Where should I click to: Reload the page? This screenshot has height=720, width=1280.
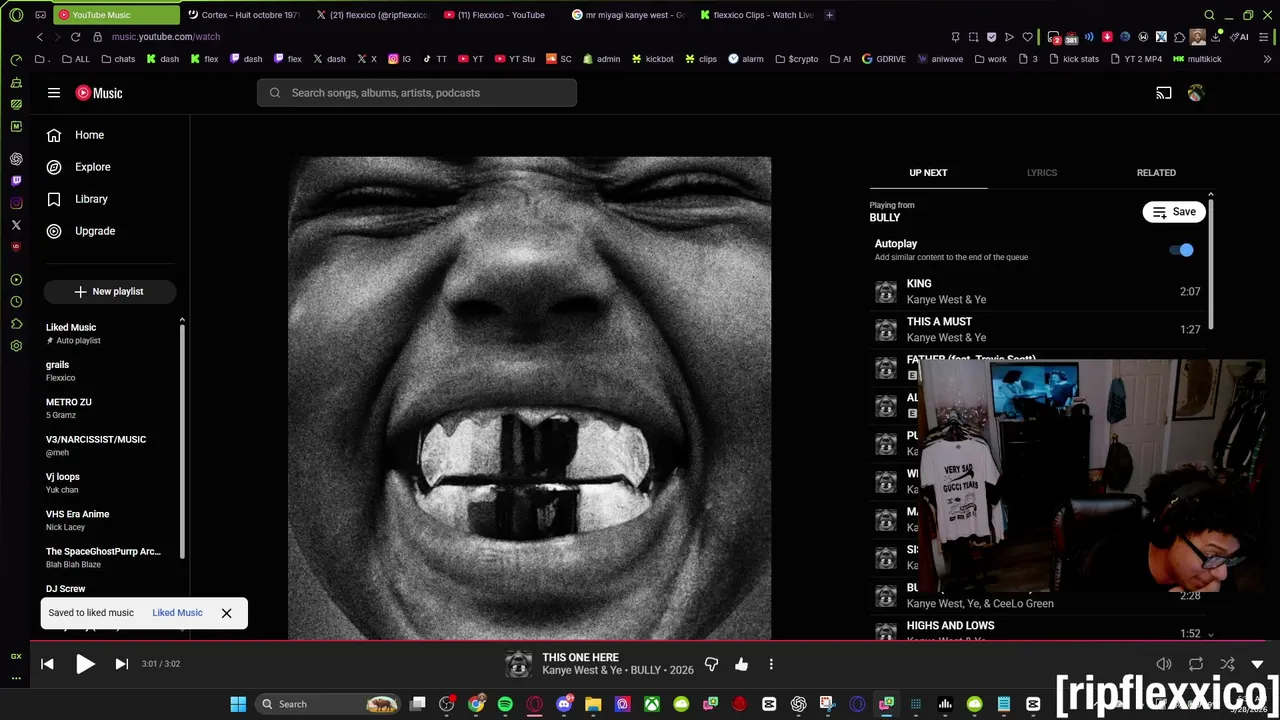click(75, 37)
